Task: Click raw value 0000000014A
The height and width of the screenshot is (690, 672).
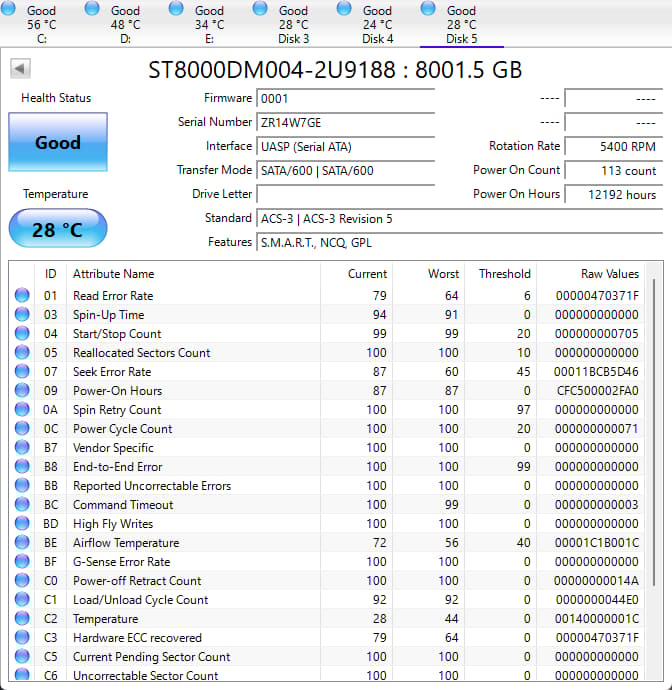Action: click(x=596, y=581)
